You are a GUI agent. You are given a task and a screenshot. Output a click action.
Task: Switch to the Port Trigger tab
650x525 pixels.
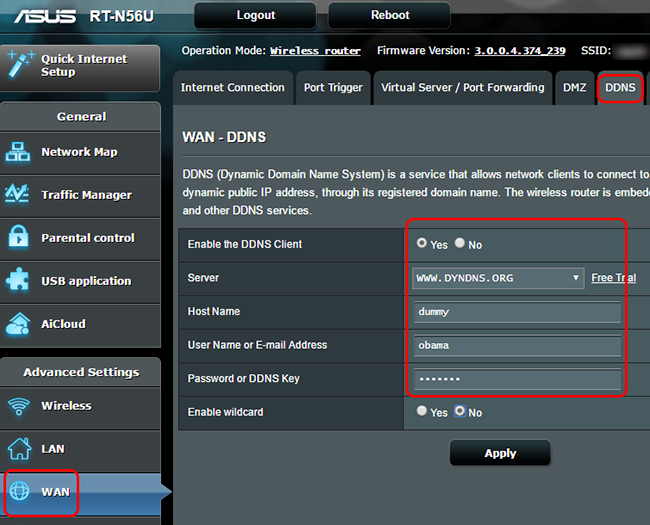tap(333, 88)
